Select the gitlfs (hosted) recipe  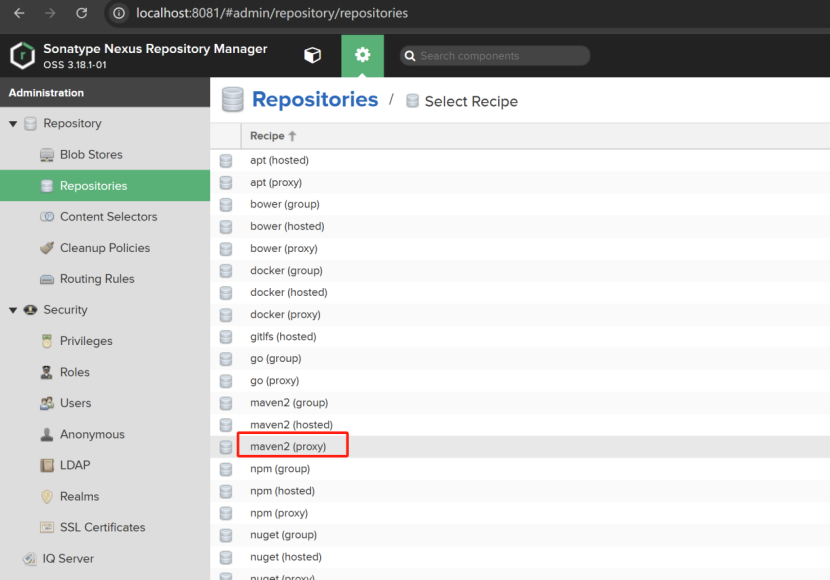[520, 337]
